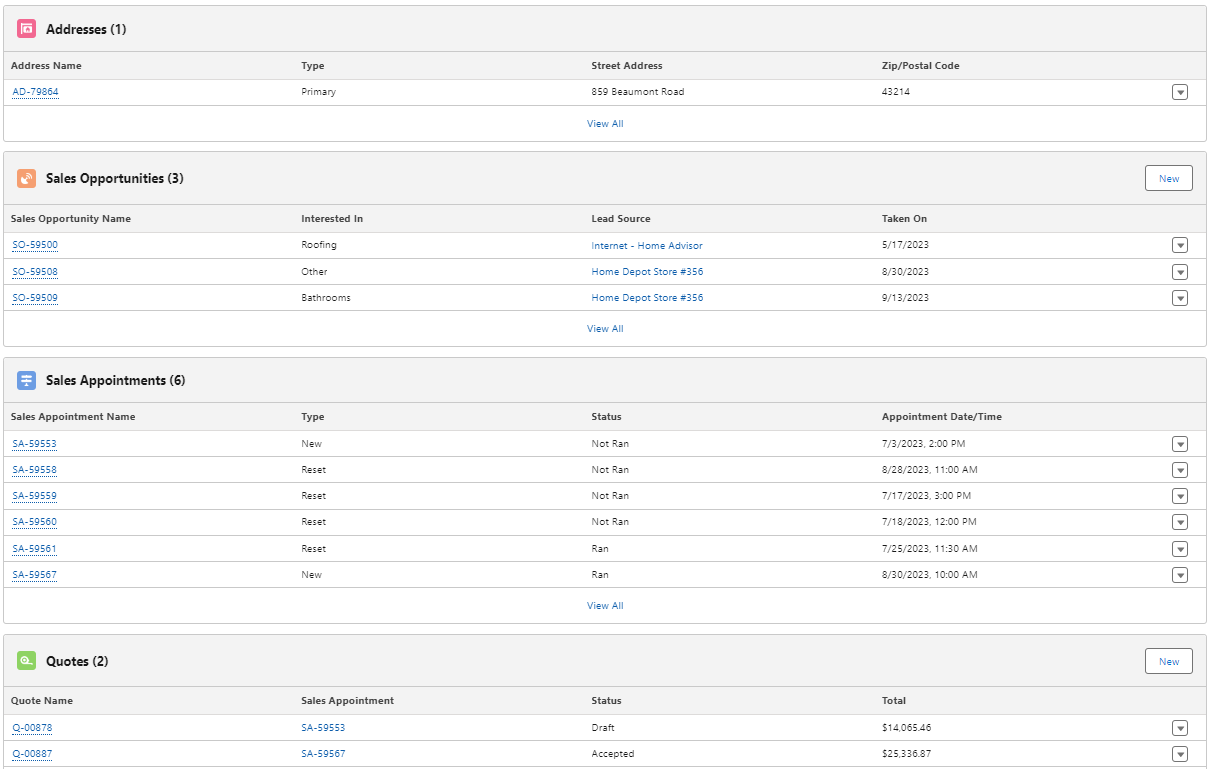
Task: Open row actions dropdown for SO-59508
Action: pyautogui.click(x=1180, y=272)
